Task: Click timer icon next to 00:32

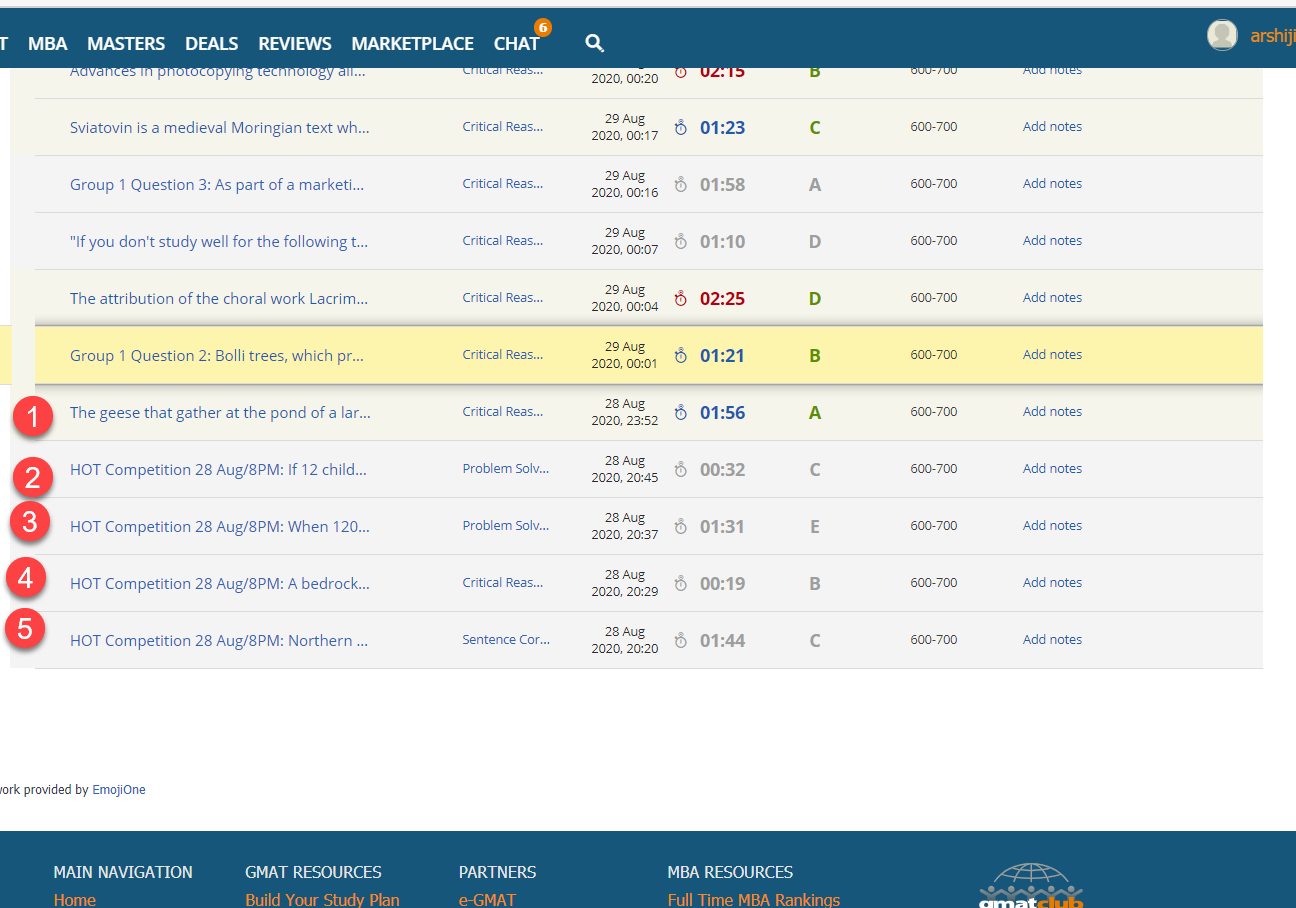Action: click(681, 469)
